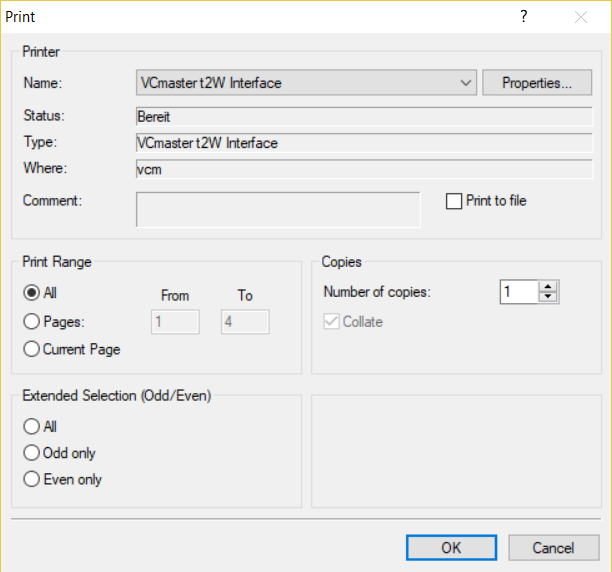The width and height of the screenshot is (612, 572).
Task: Decrease number of copies with down arrow
Action: pyautogui.click(x=548, y=297)
